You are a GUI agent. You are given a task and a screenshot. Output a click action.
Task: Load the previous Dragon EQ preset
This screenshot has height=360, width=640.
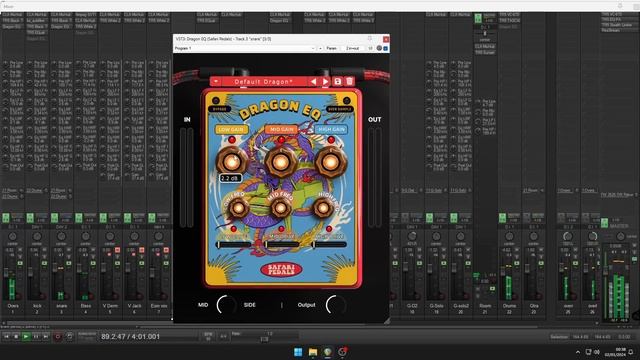coord(313,82)
